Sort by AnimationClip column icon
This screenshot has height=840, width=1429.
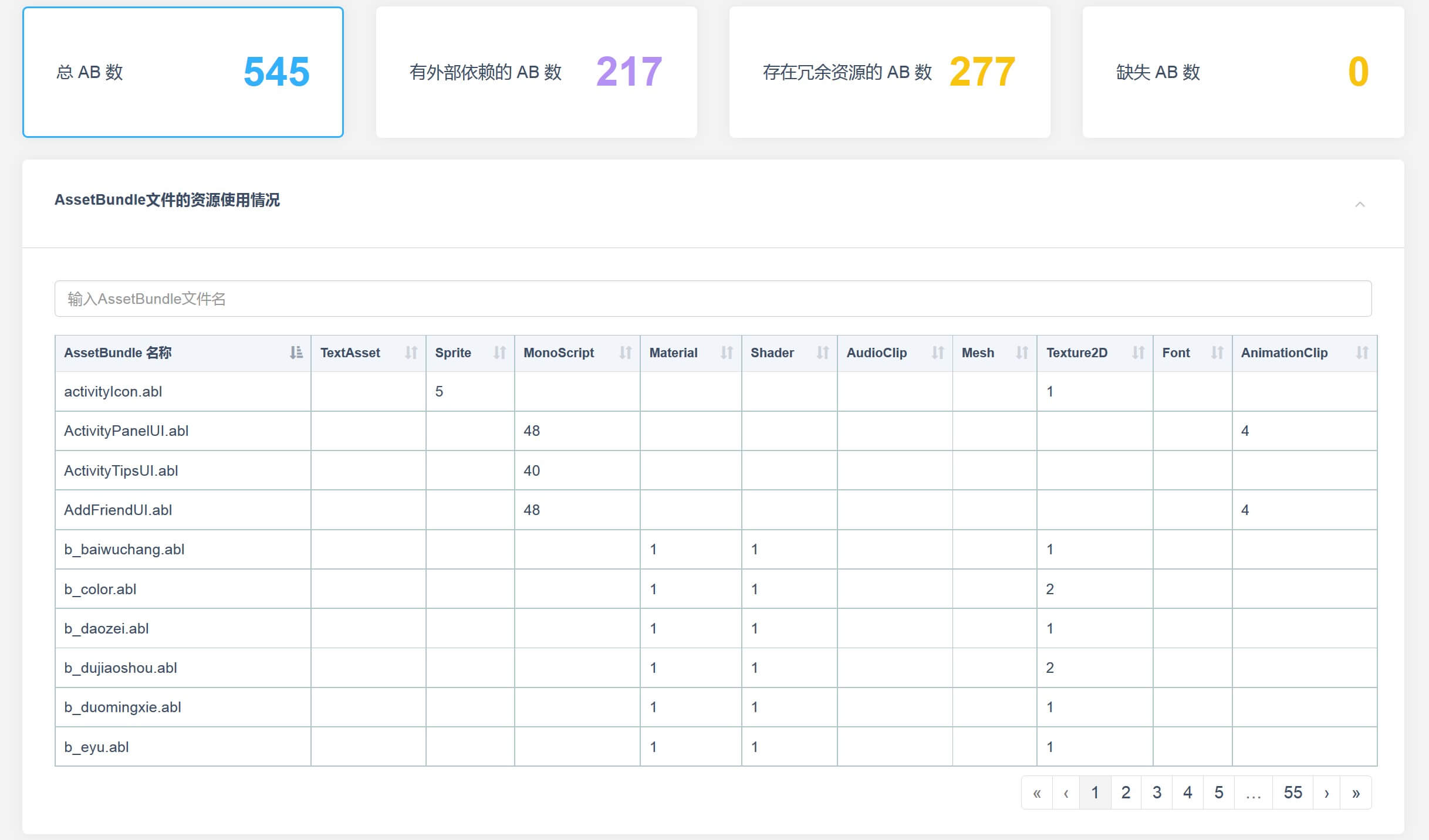pos(1362,353)
